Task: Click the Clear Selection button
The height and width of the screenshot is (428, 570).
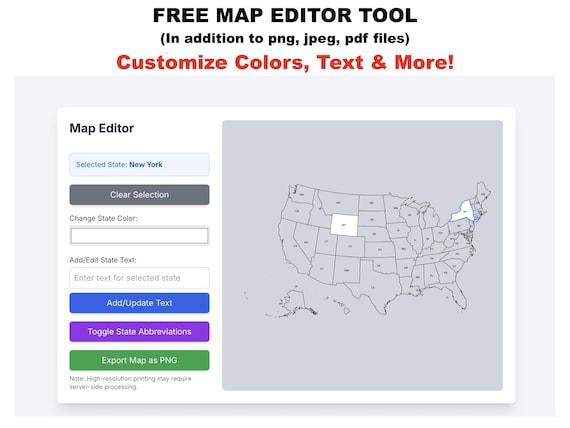Action: (x=139, y=195)
